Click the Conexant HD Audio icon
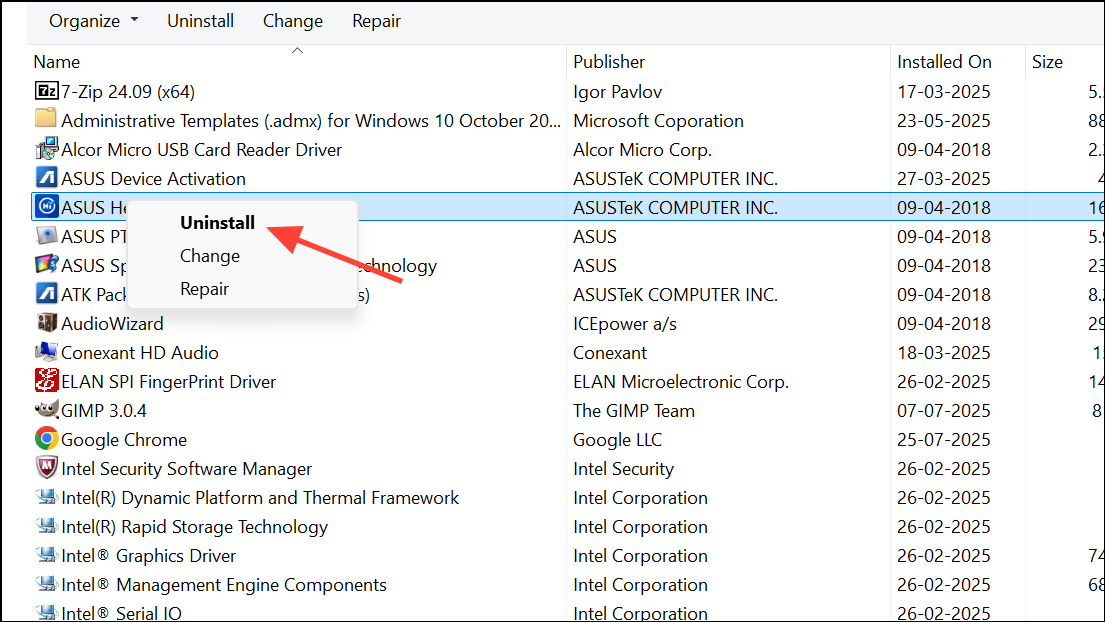The width and height of the screenshot is (1105, 622). click(x=46, y=352)
